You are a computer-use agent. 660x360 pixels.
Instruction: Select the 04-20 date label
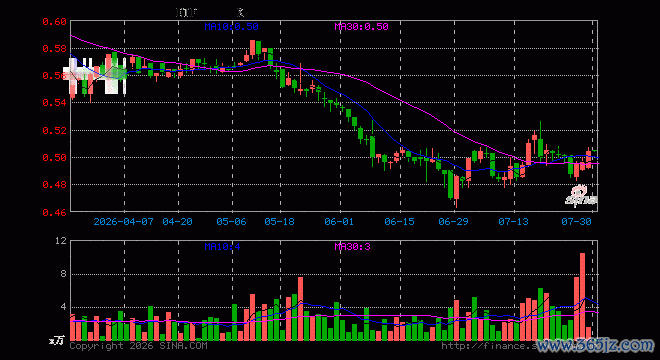click(178, 221)
